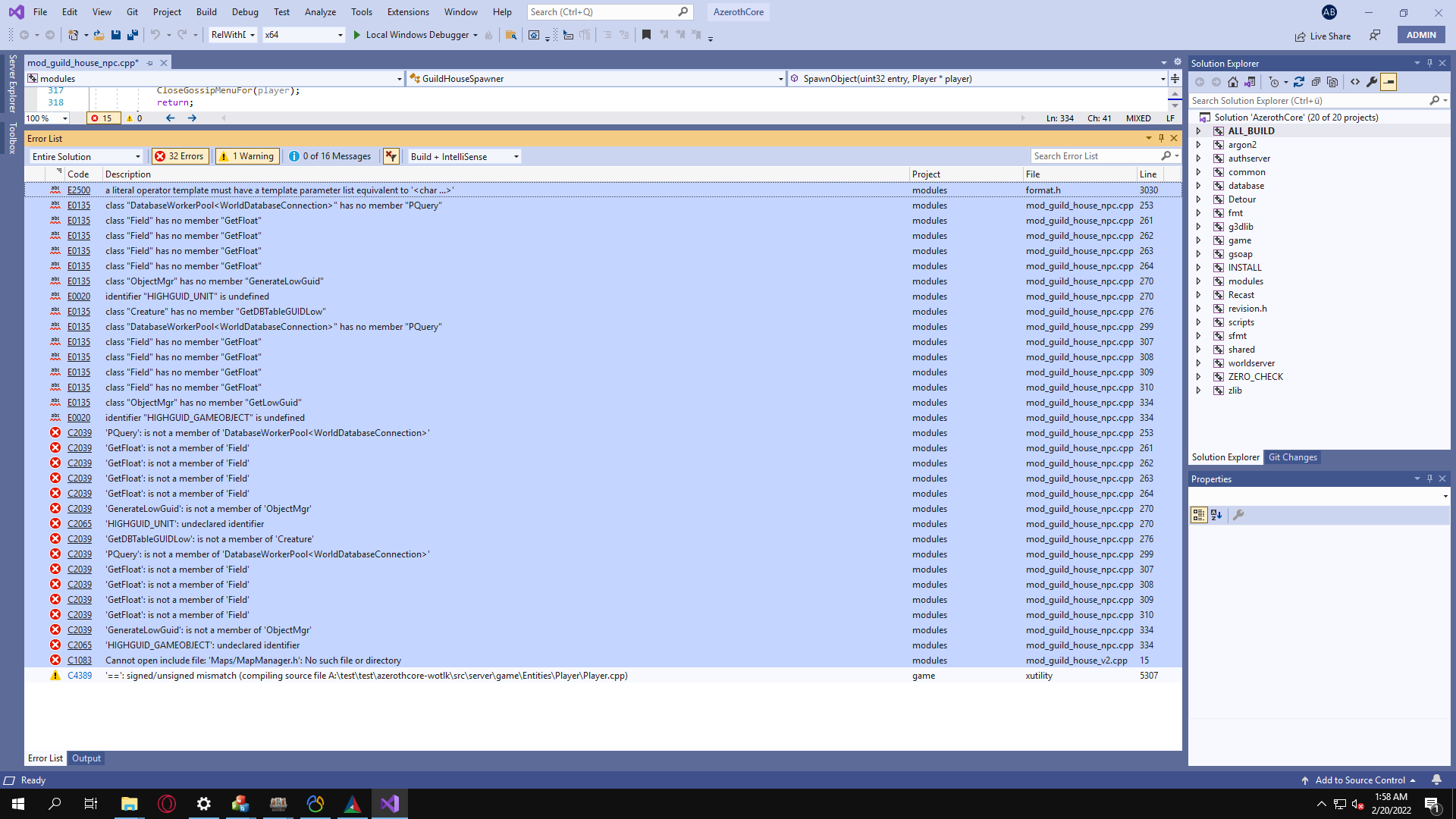
Task: Toggle the Preview Selected Items button
Action: tap(1389, 82)
